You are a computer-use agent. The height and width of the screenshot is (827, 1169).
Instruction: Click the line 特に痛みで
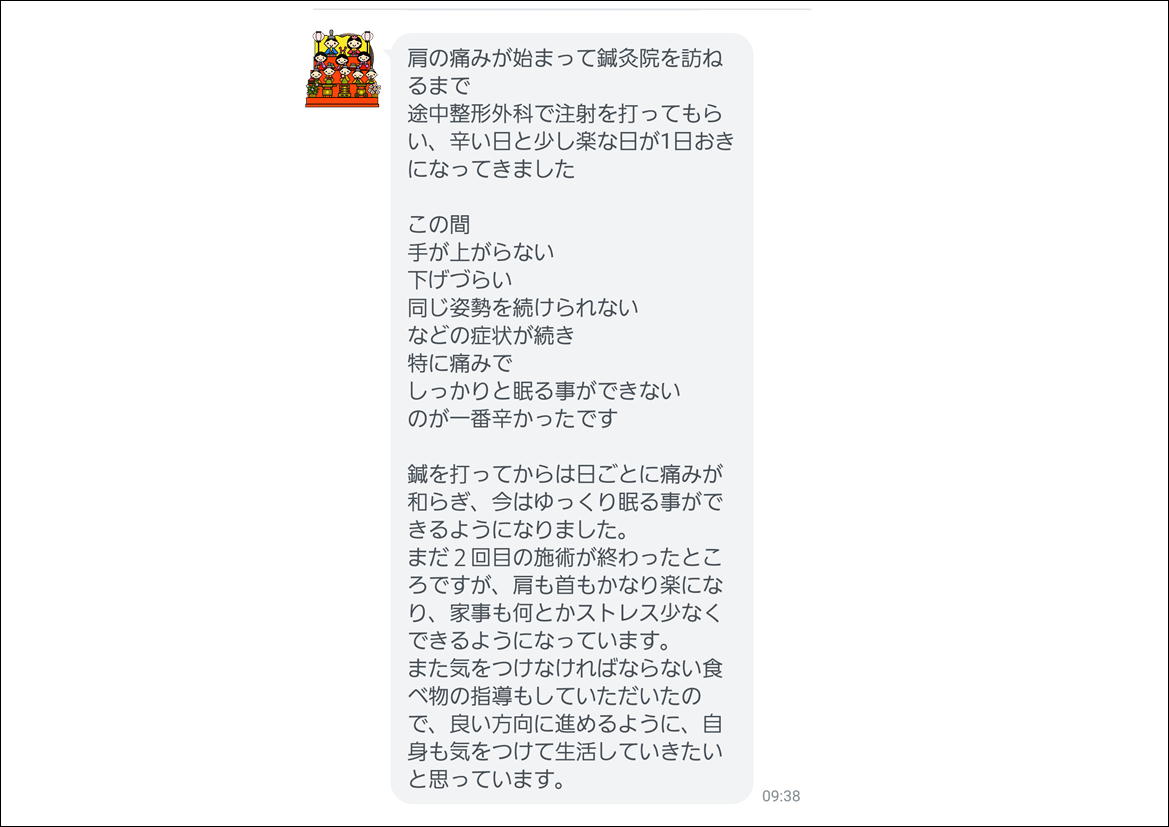(460, 363)
